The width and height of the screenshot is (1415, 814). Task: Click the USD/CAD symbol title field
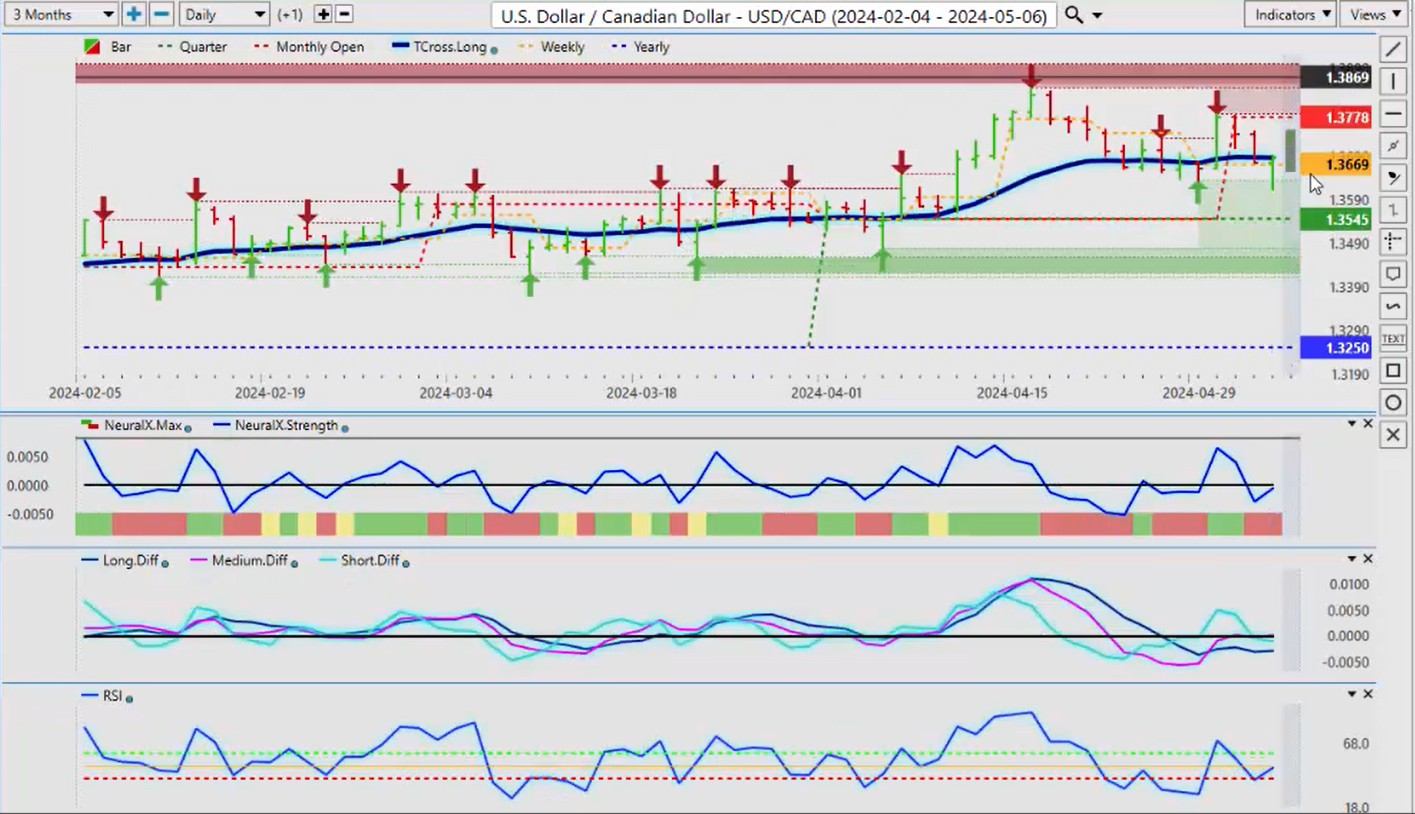[x=774, y=15]
